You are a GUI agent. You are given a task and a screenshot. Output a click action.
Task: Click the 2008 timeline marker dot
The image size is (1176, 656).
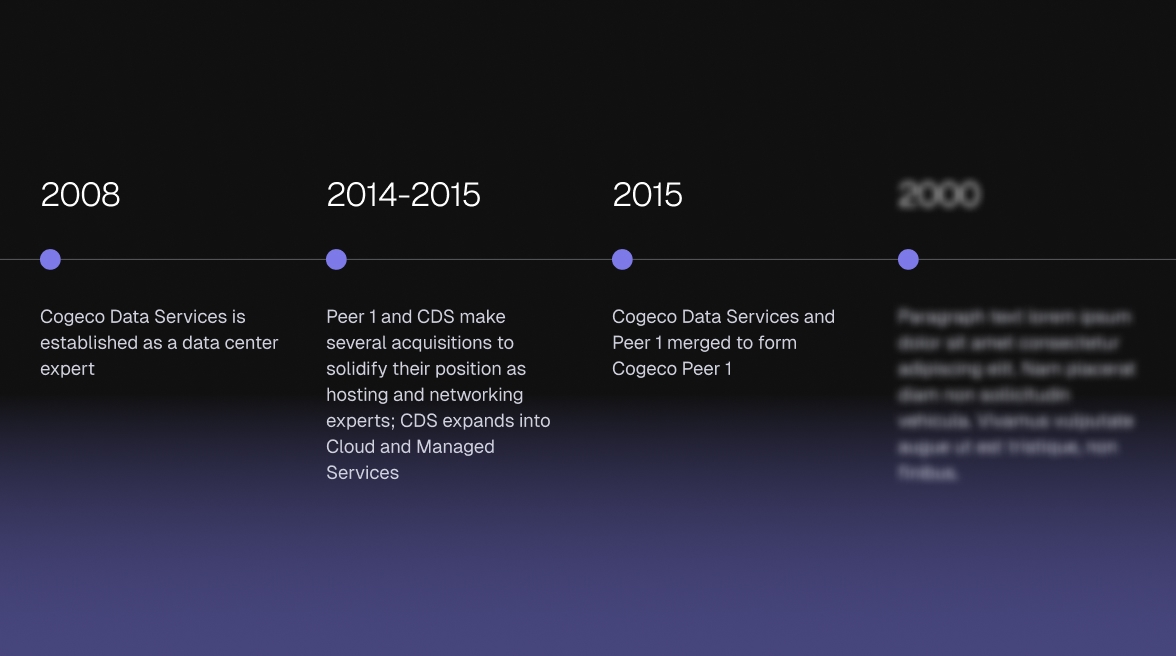[x=50, y=259]
